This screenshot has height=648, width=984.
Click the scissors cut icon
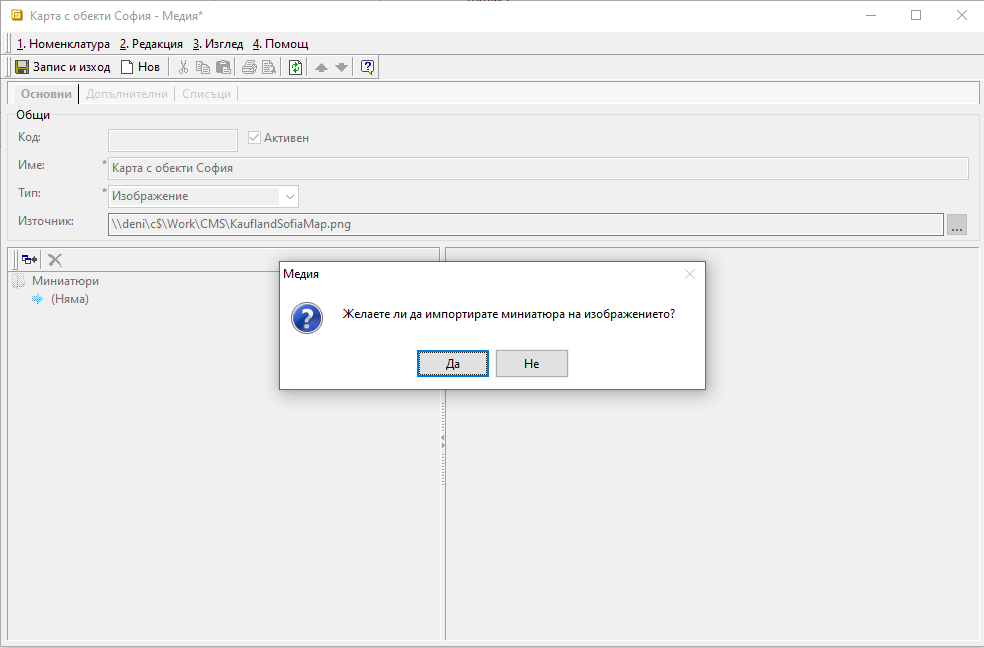183,67
